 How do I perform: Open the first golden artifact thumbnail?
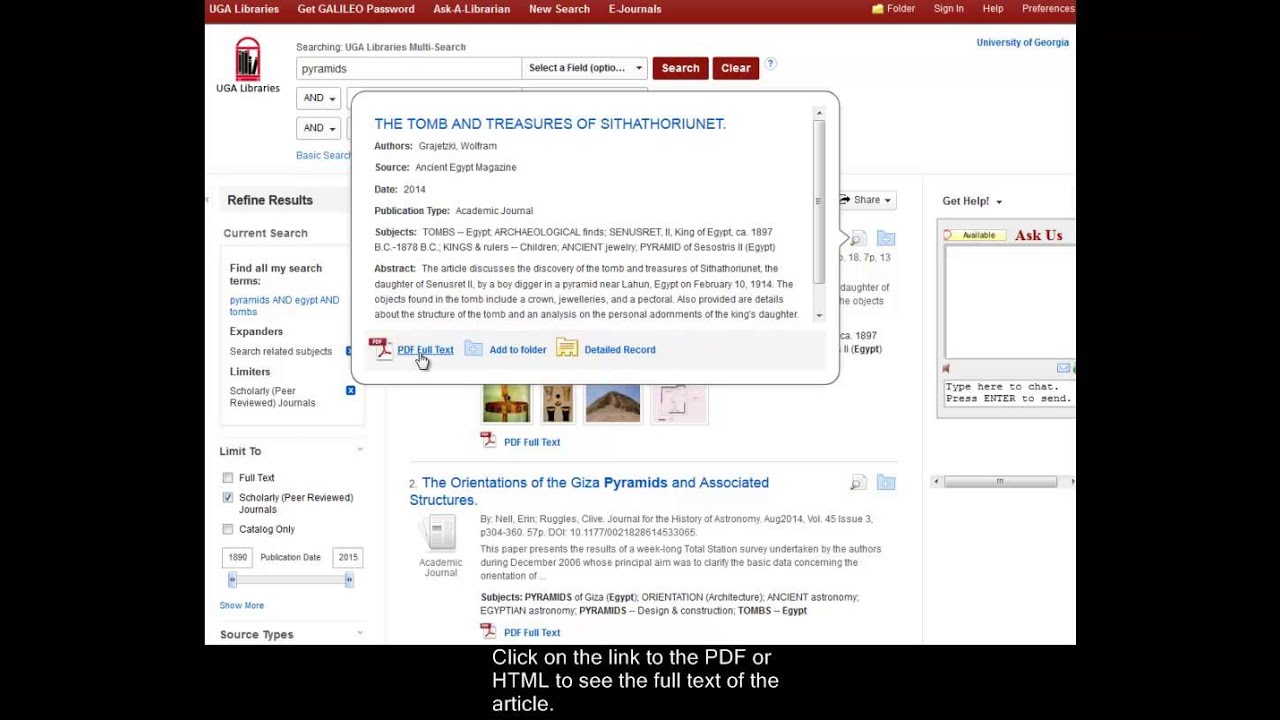tap(506, 403)
